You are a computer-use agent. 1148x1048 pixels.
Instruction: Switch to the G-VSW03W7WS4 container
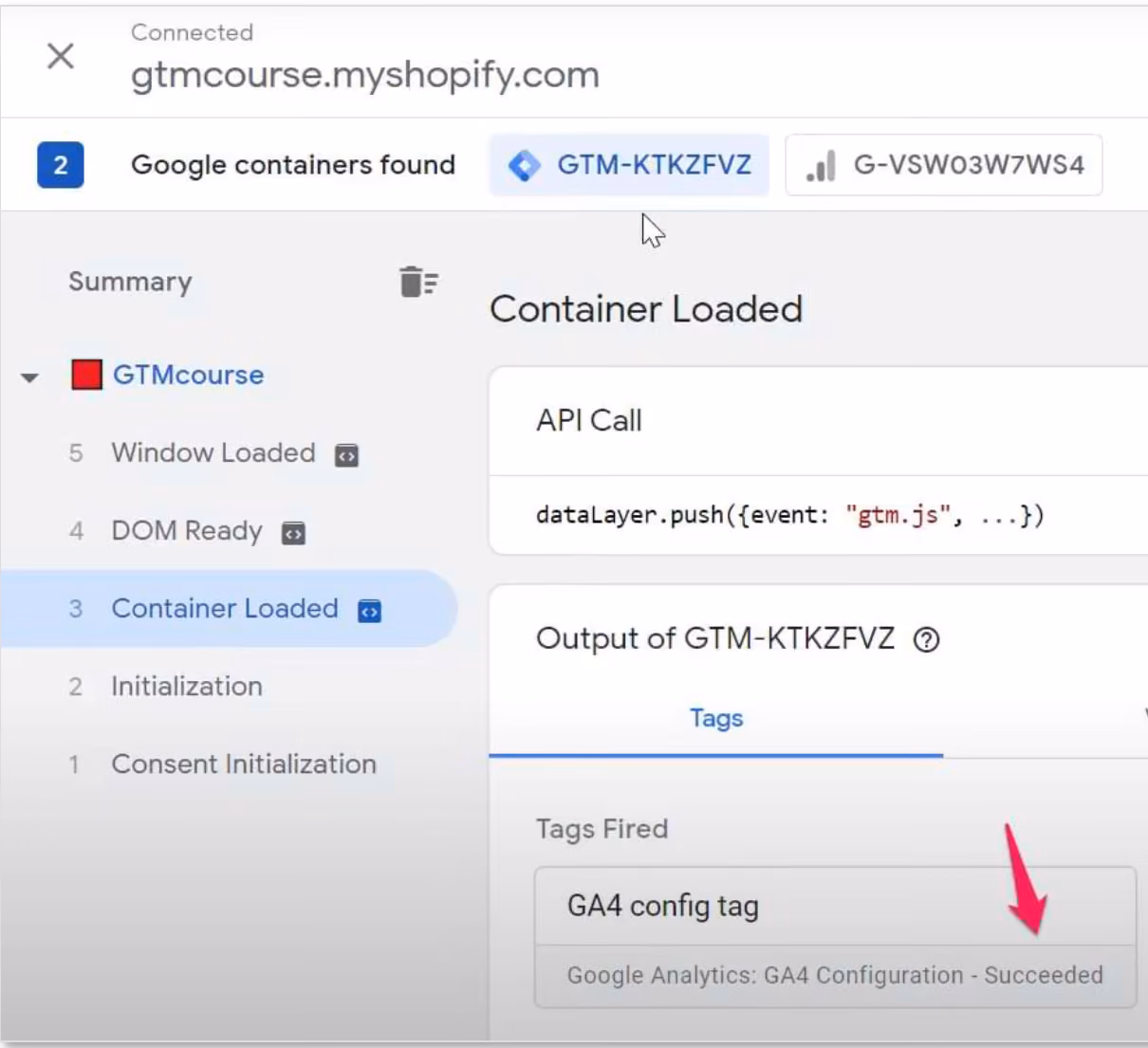(944, 165)
